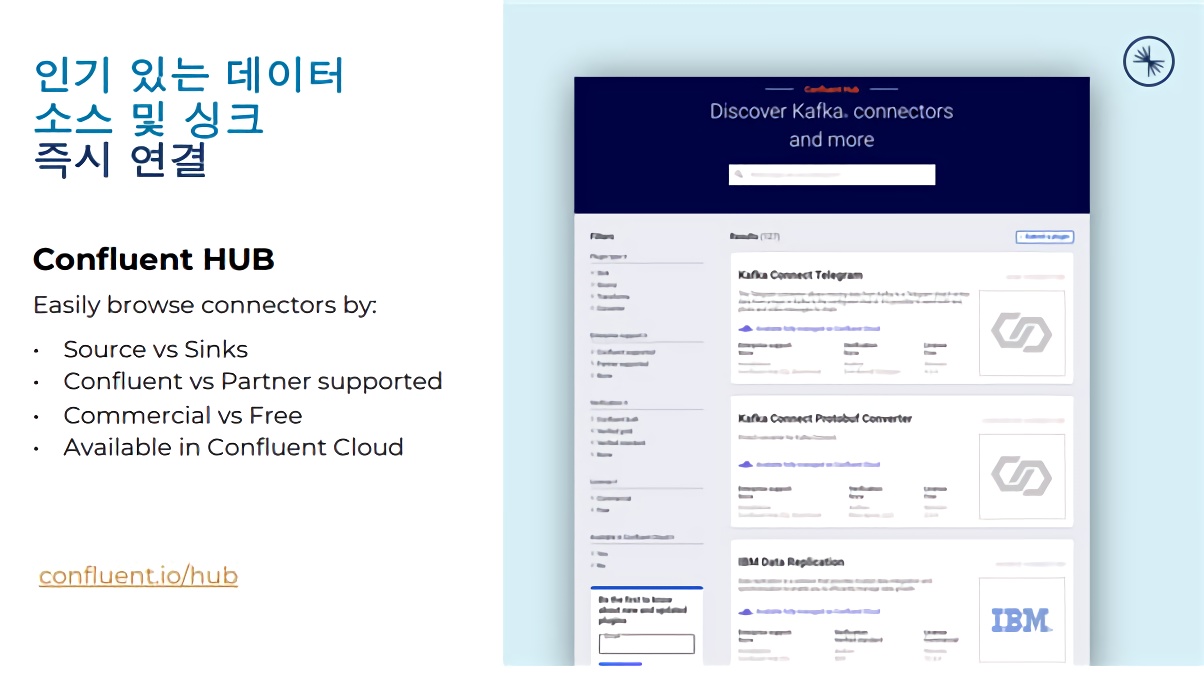Screen dimensions: 1204x674
Task: Click the Kafka Connect Telegram connector logo
Action: click(x=1021, y=333)
